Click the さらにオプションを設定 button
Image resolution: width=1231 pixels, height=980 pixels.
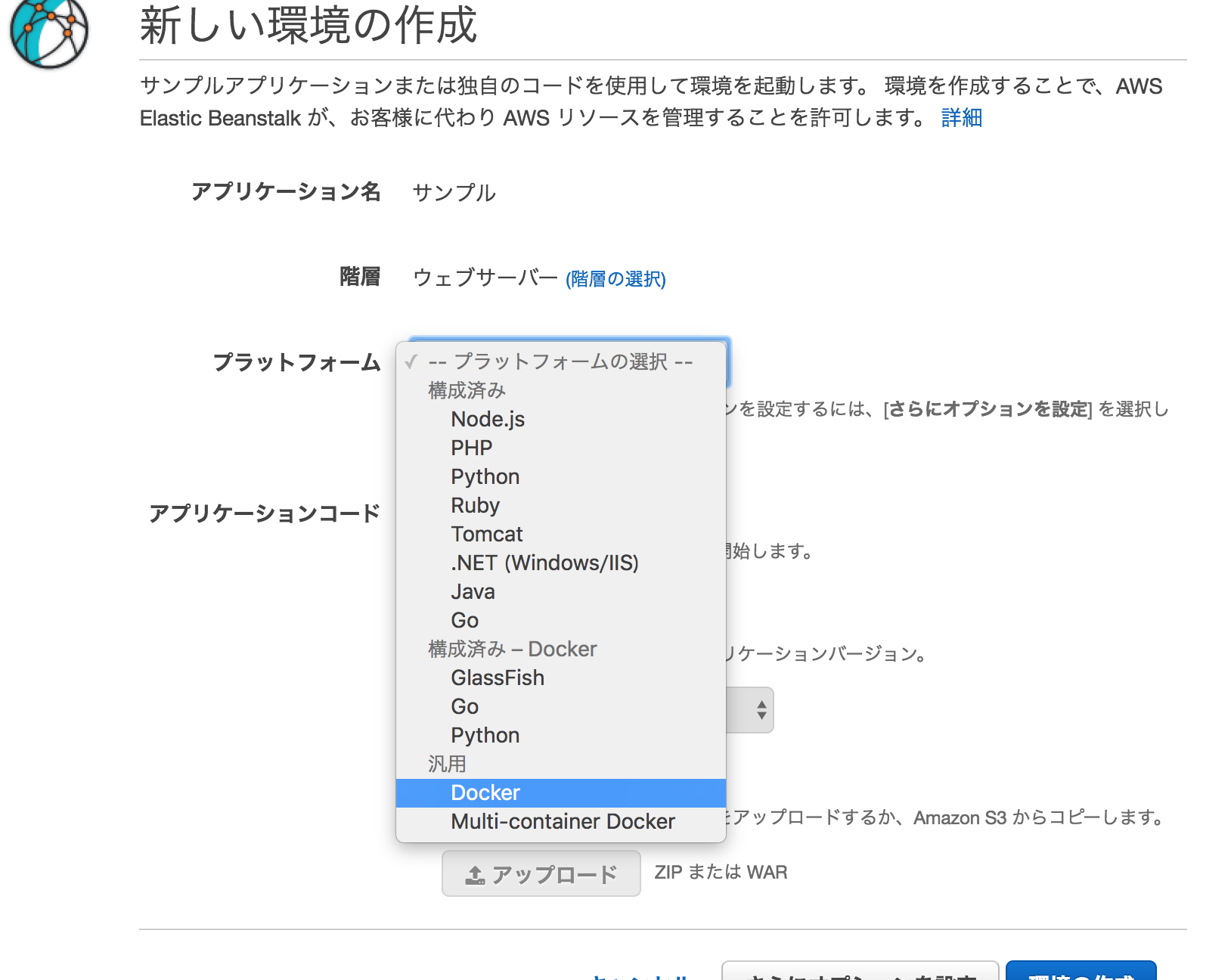tap(860, 971)
